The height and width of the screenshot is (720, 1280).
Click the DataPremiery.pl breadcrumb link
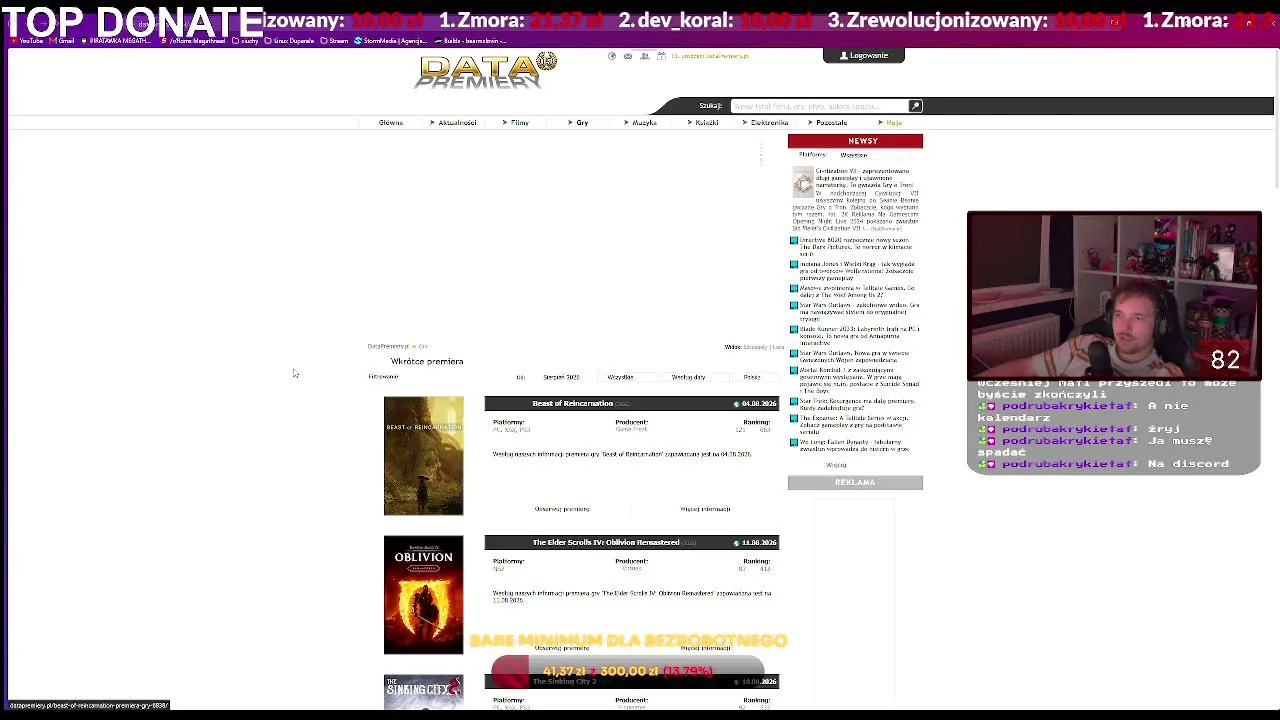click(x=388, y=347)
